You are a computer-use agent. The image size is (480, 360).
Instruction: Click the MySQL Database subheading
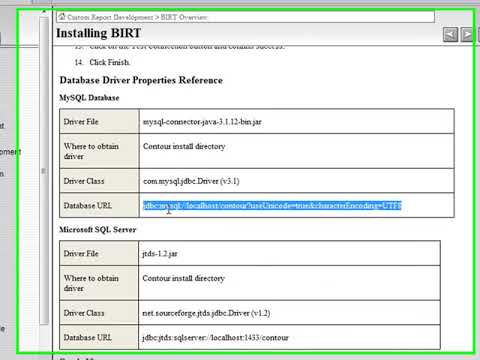89,98
